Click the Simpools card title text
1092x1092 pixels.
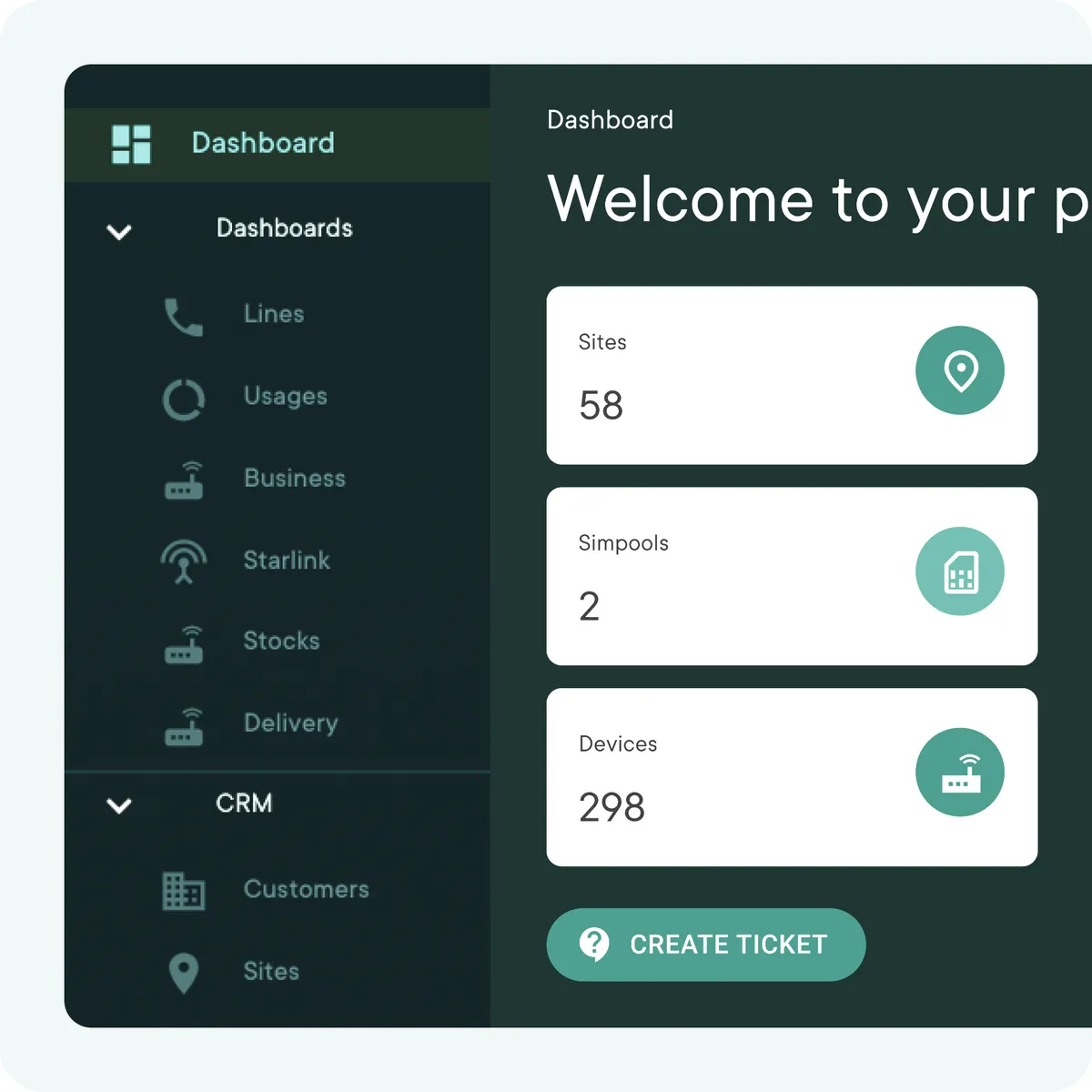(623, 543)
